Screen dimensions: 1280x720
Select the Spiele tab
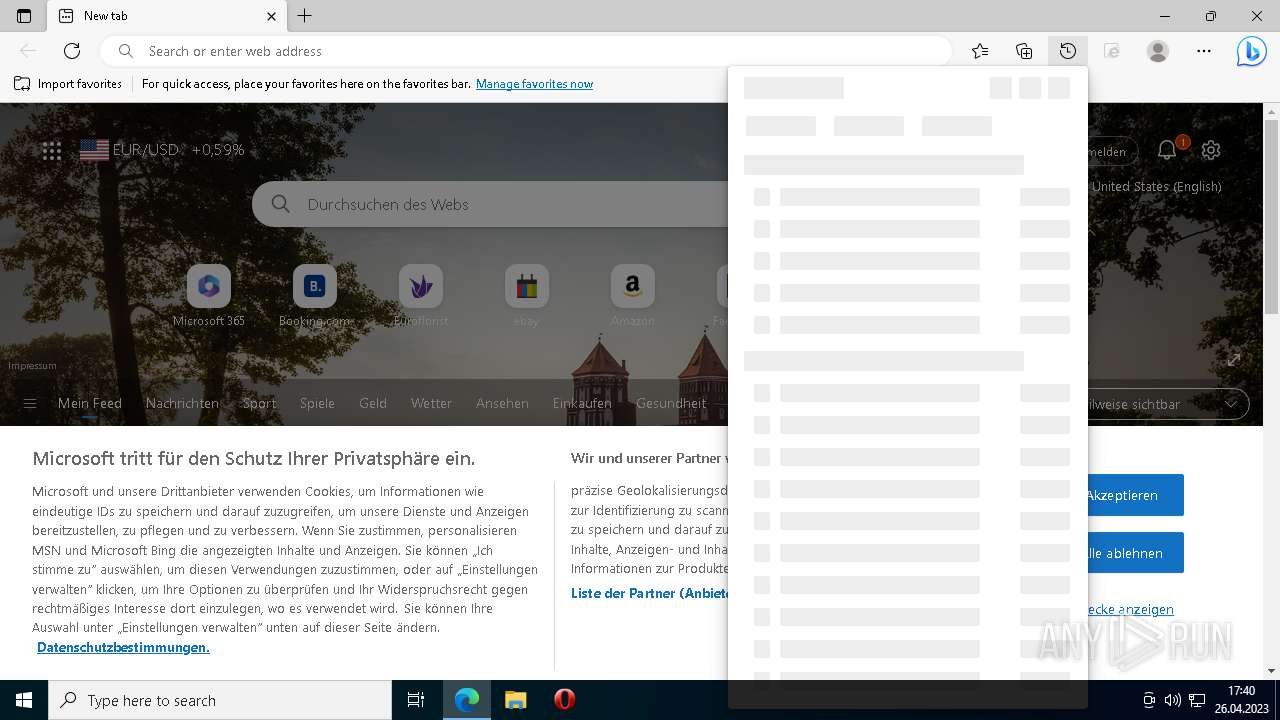(x=318, y=404)
